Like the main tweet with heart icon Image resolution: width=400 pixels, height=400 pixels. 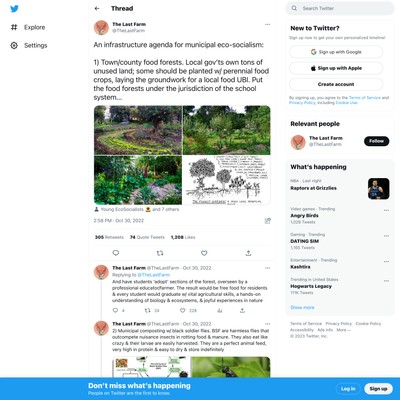click(204, 253)
